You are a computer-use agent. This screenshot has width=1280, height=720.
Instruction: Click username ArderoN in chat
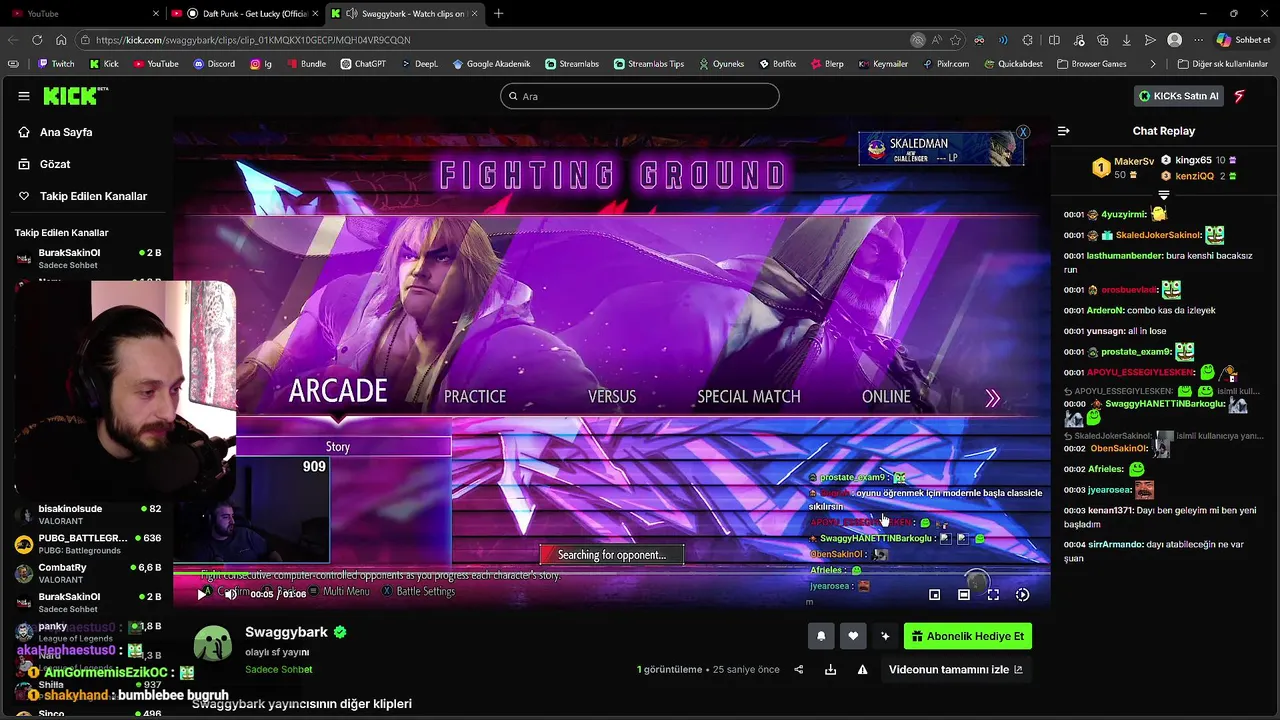click(x=1105, y=310)
